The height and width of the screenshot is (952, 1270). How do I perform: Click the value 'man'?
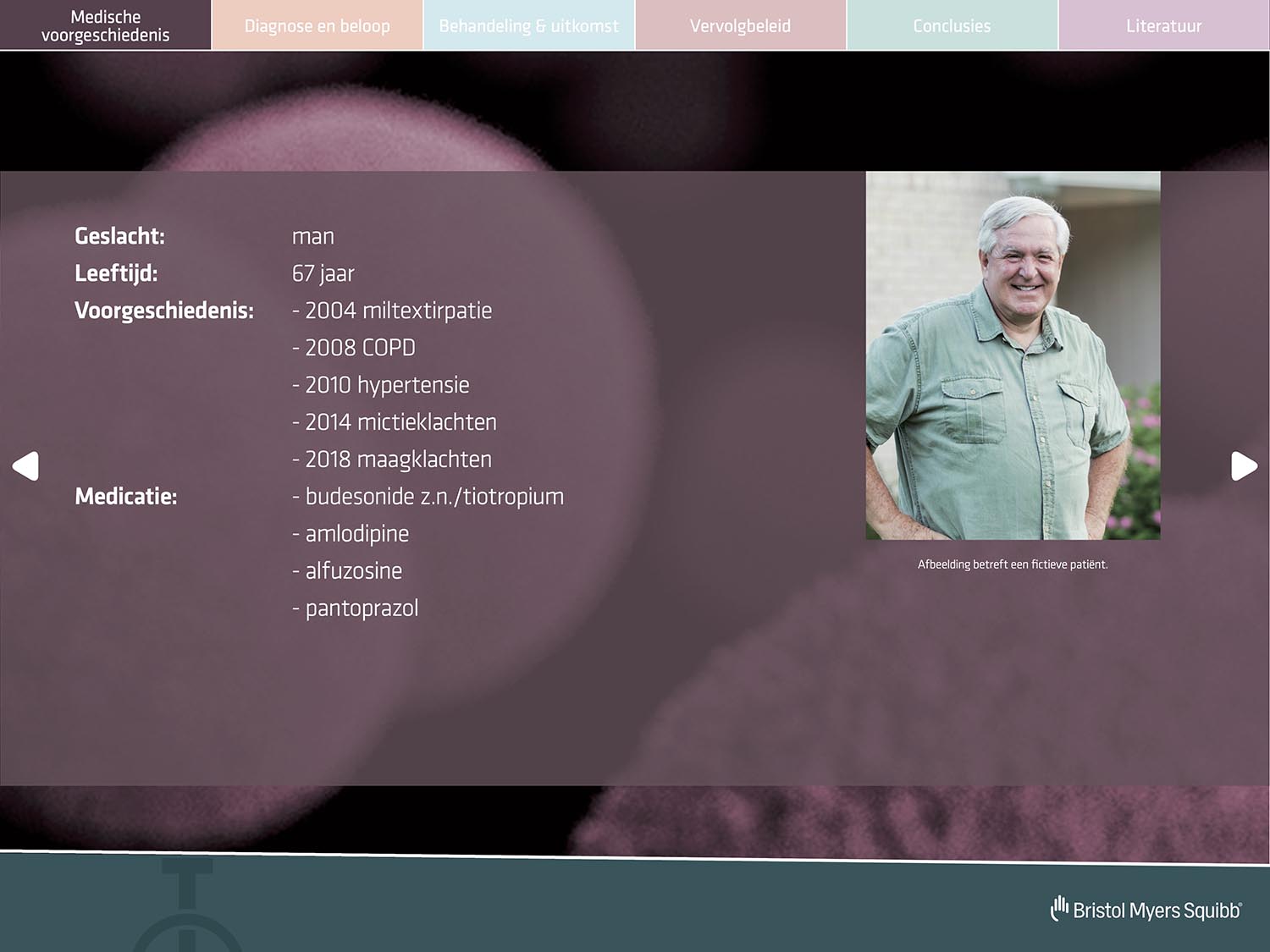[313, 237]
